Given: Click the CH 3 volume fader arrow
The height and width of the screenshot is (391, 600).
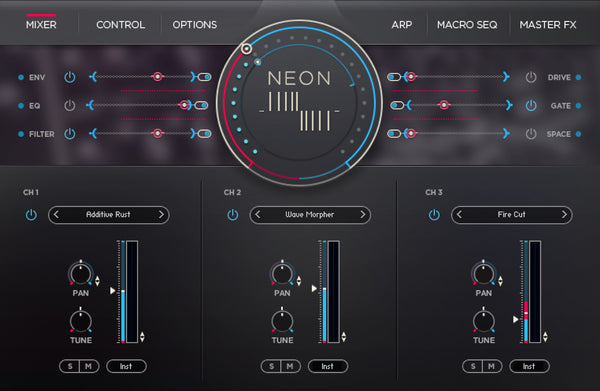Looking at the screenshot, I should 515,319.
